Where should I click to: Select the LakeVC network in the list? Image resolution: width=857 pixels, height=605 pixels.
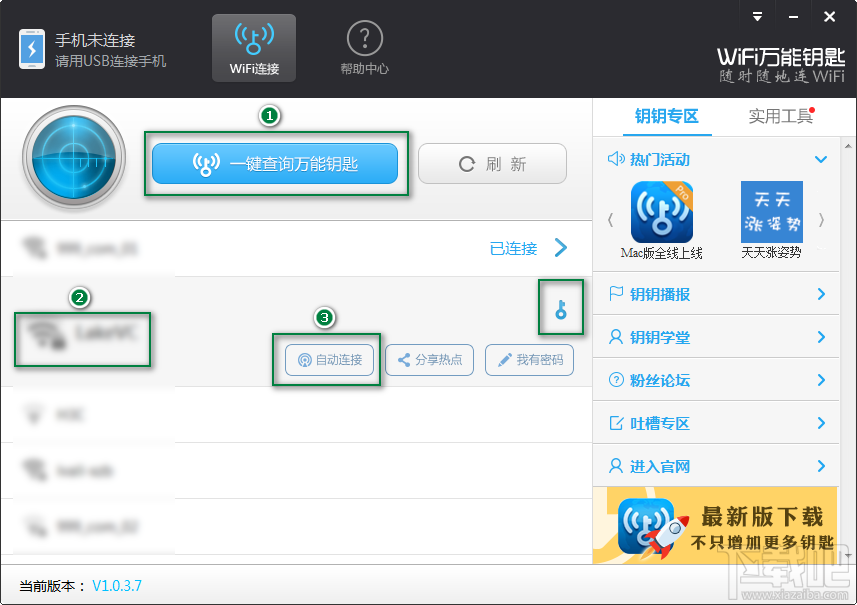82,340
